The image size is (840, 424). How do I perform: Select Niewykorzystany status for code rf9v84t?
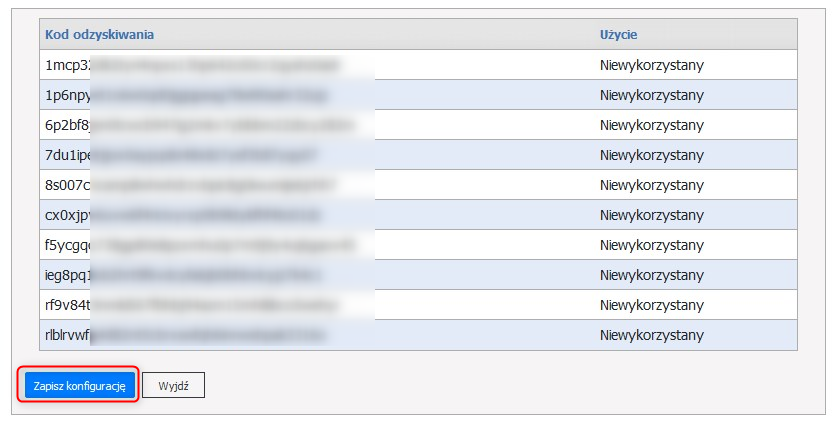[x=652, y=305]
